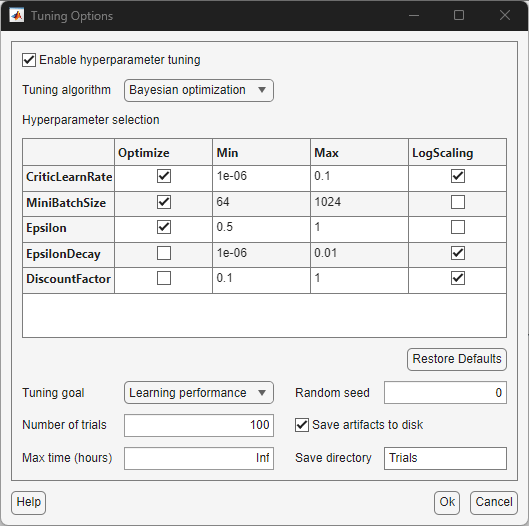The width and height of the screenshot is (529, 526).
Task: Minimize the Tuning Options window
Action: pyautogui.click(x=414, y=15)
